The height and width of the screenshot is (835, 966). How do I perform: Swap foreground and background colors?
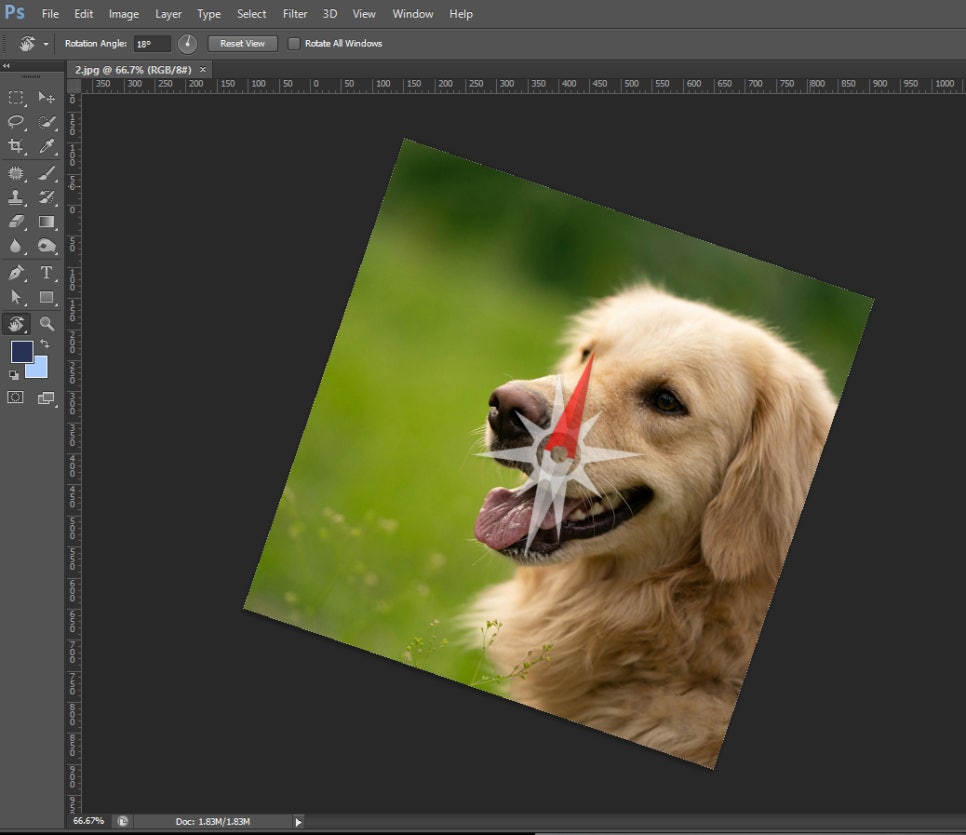point(45,343)
